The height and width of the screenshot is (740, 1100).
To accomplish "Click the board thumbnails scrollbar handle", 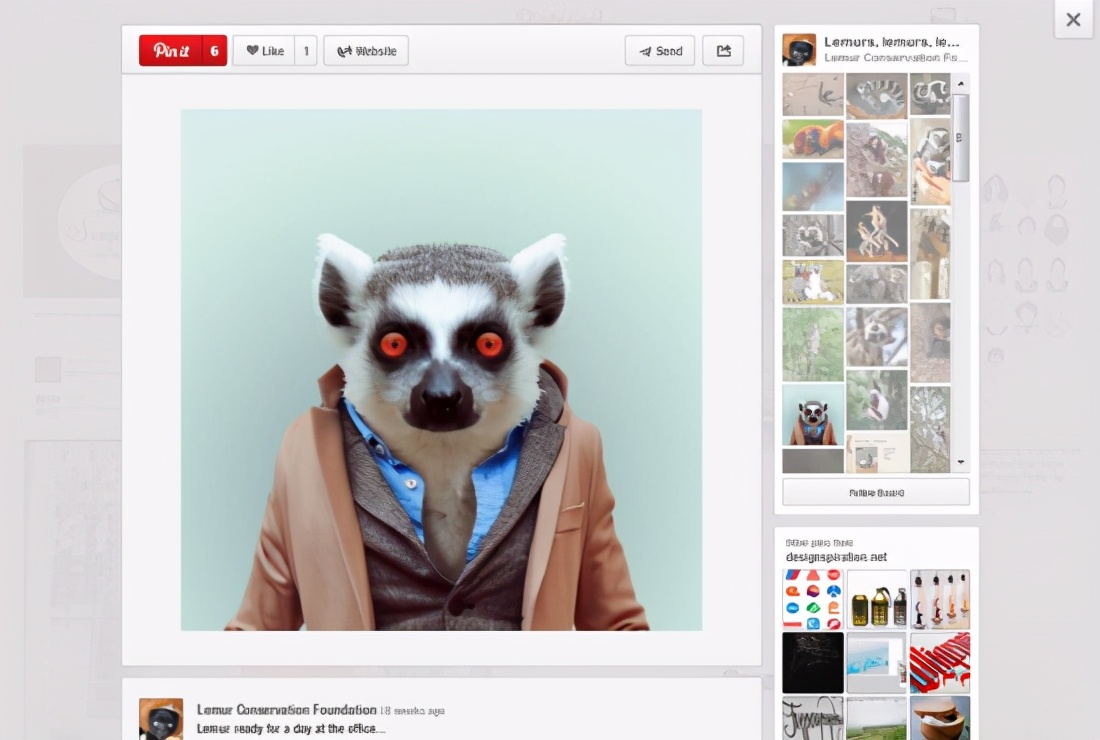I will coord(960,137).
